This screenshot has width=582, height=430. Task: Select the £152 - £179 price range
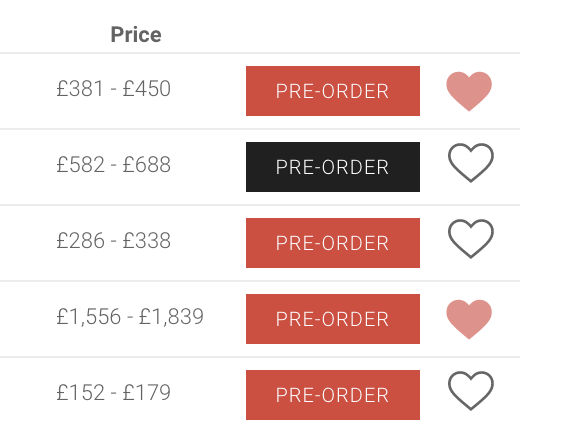[114, 392]
